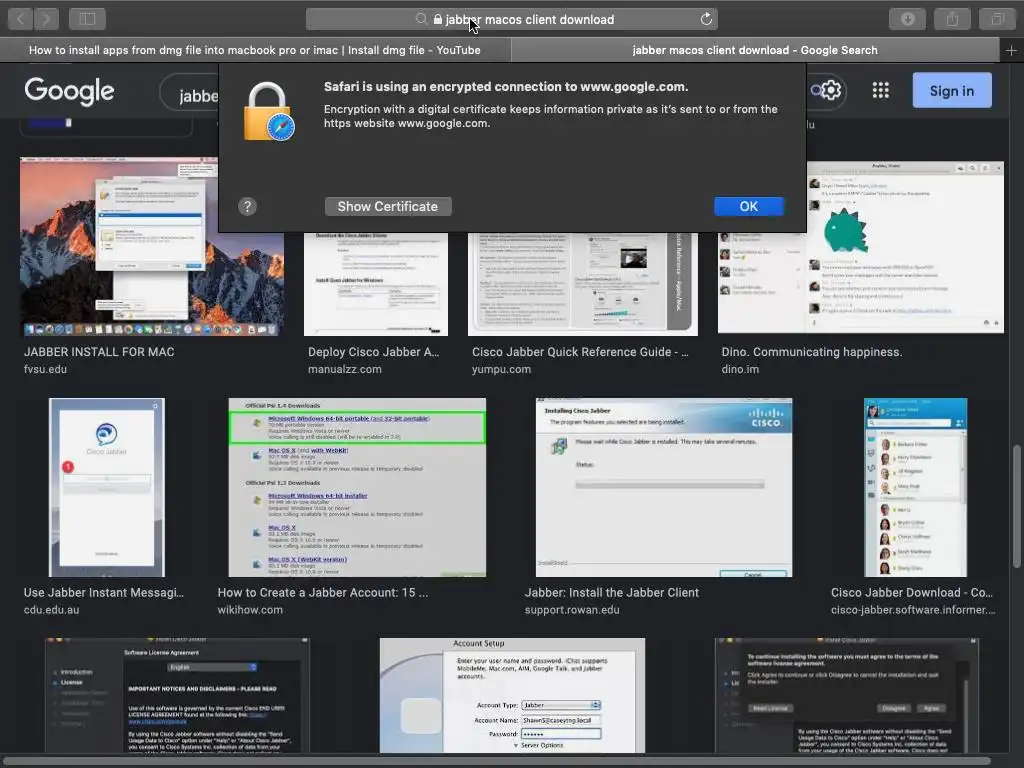Screen dimensions: 1024x768
Task: Click the magnifier icon in address bar
Action: tap(422, 19)
